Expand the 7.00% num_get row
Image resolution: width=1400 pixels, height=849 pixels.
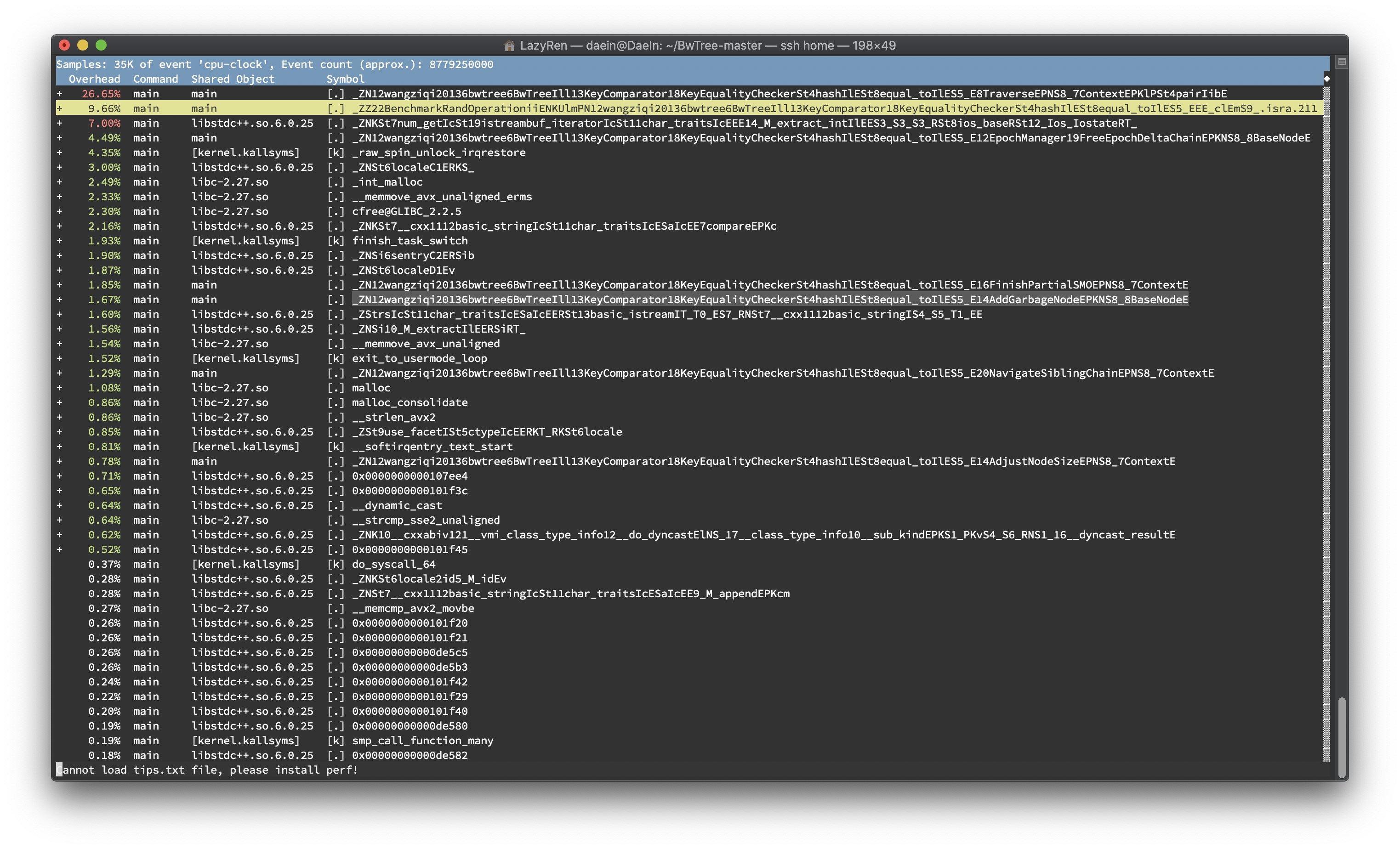[59, 123]
